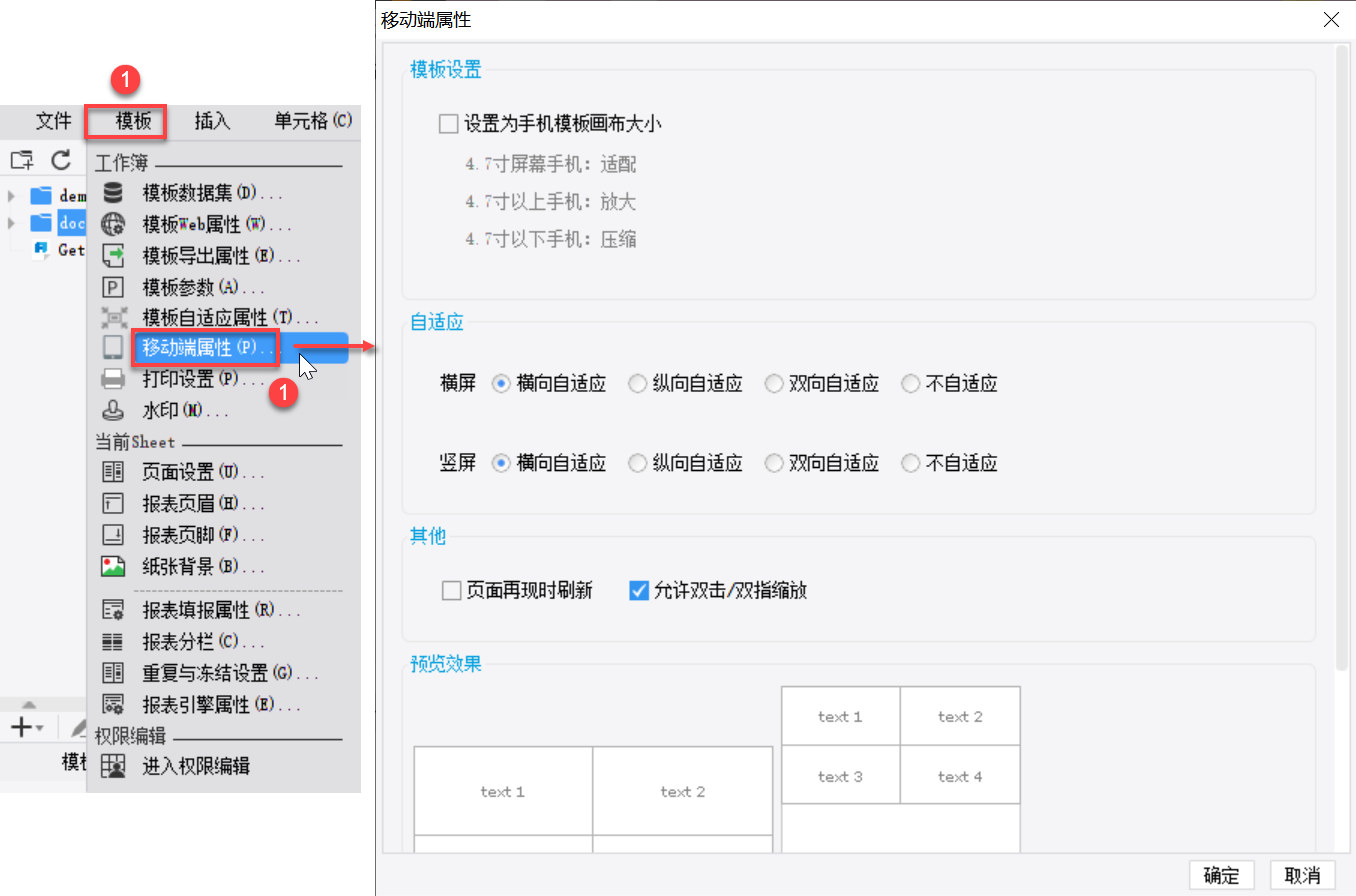Click the 打印设置 printer icon

113,380
